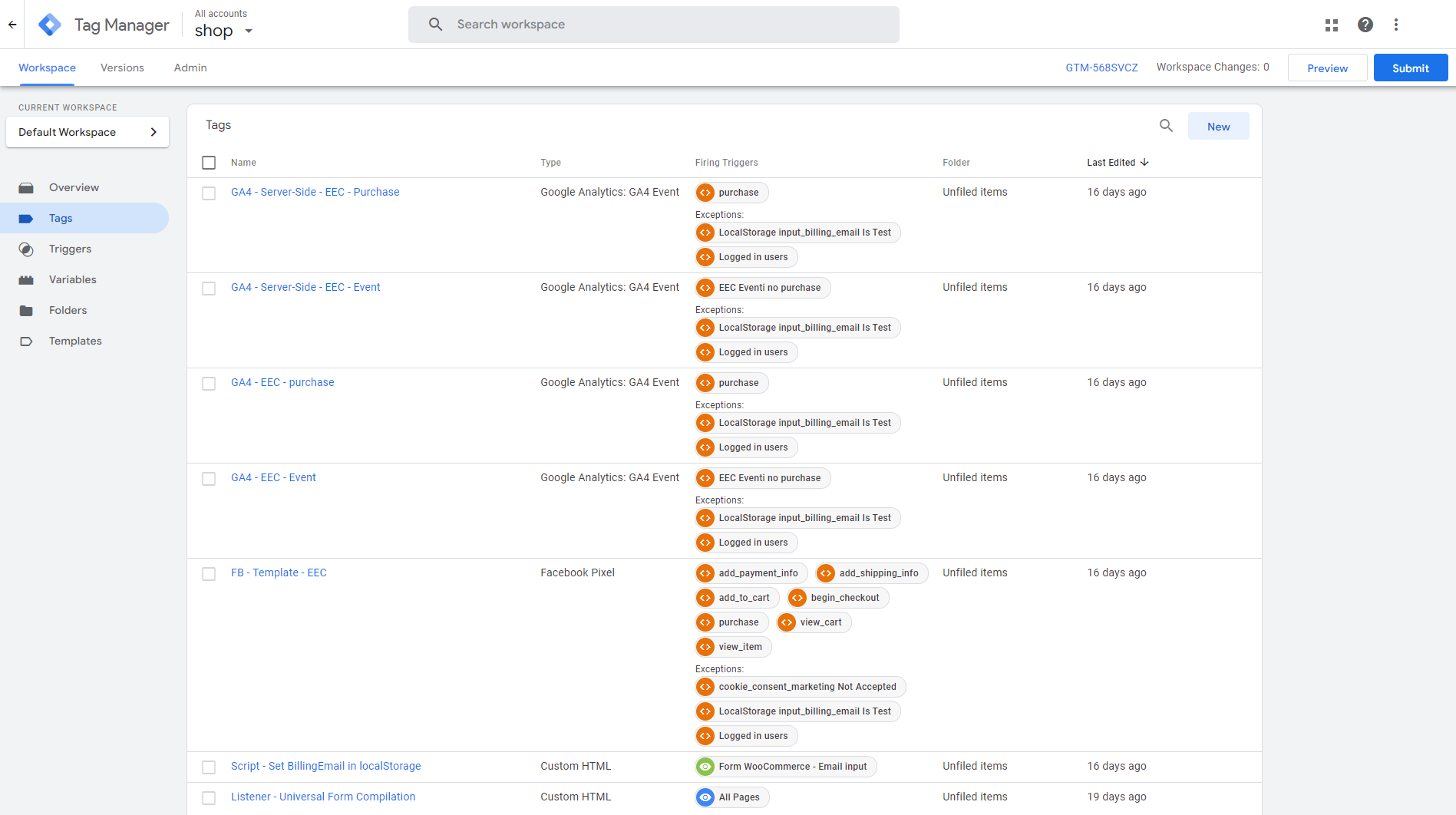The width and height of the screenshot is (1456, 815).
Task: Open Templates from the sidebar
Action: (x=75, y=341)
